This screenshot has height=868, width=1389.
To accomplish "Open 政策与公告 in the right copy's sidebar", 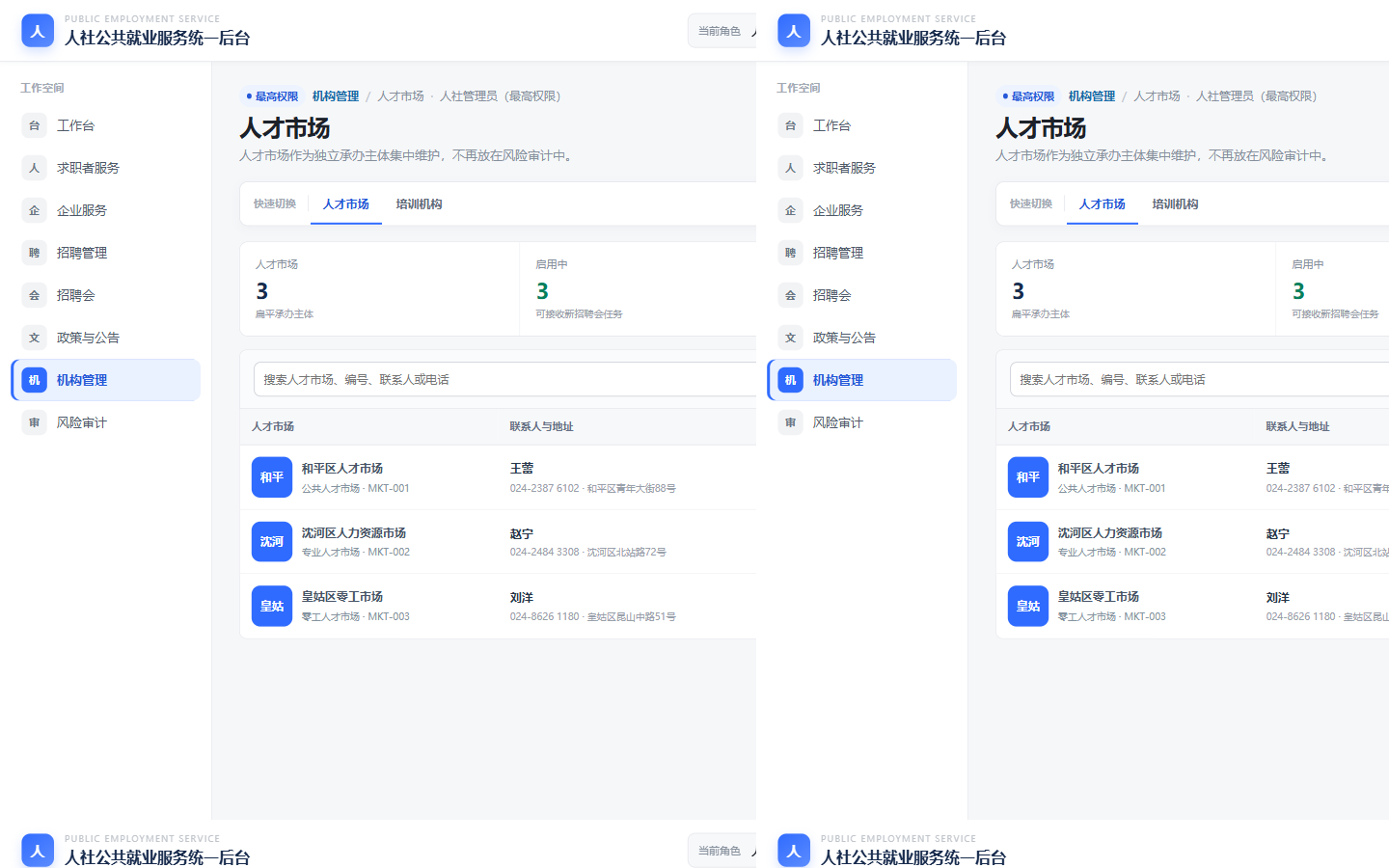I will point(862,338).
